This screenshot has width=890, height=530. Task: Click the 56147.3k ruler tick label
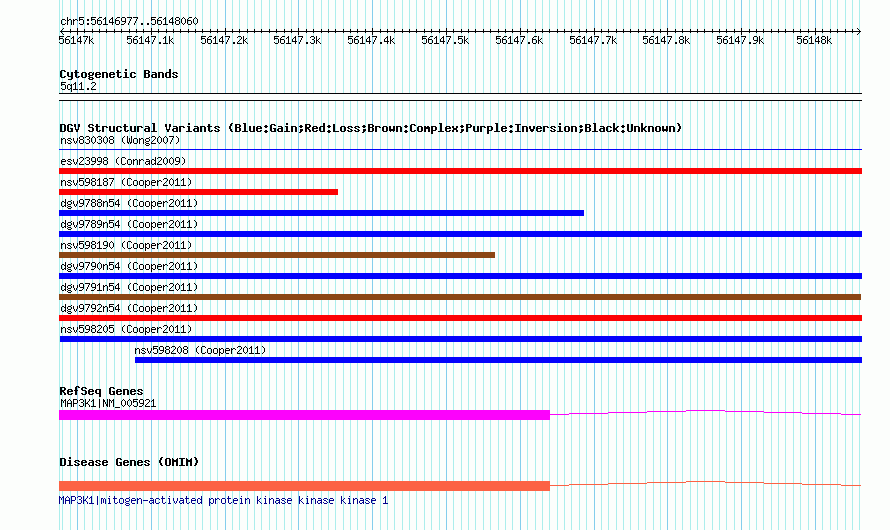[x=297, y=40]
